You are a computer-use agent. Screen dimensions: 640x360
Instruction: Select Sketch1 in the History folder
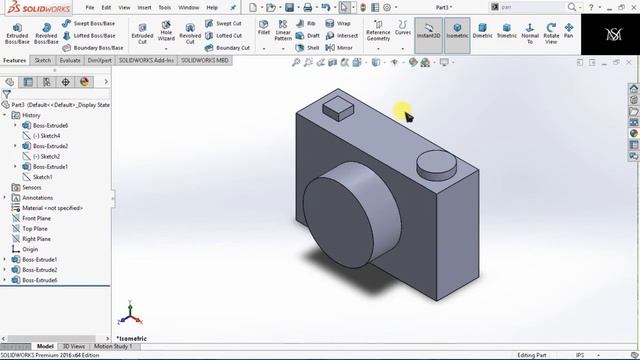click(x=42, y=177)
